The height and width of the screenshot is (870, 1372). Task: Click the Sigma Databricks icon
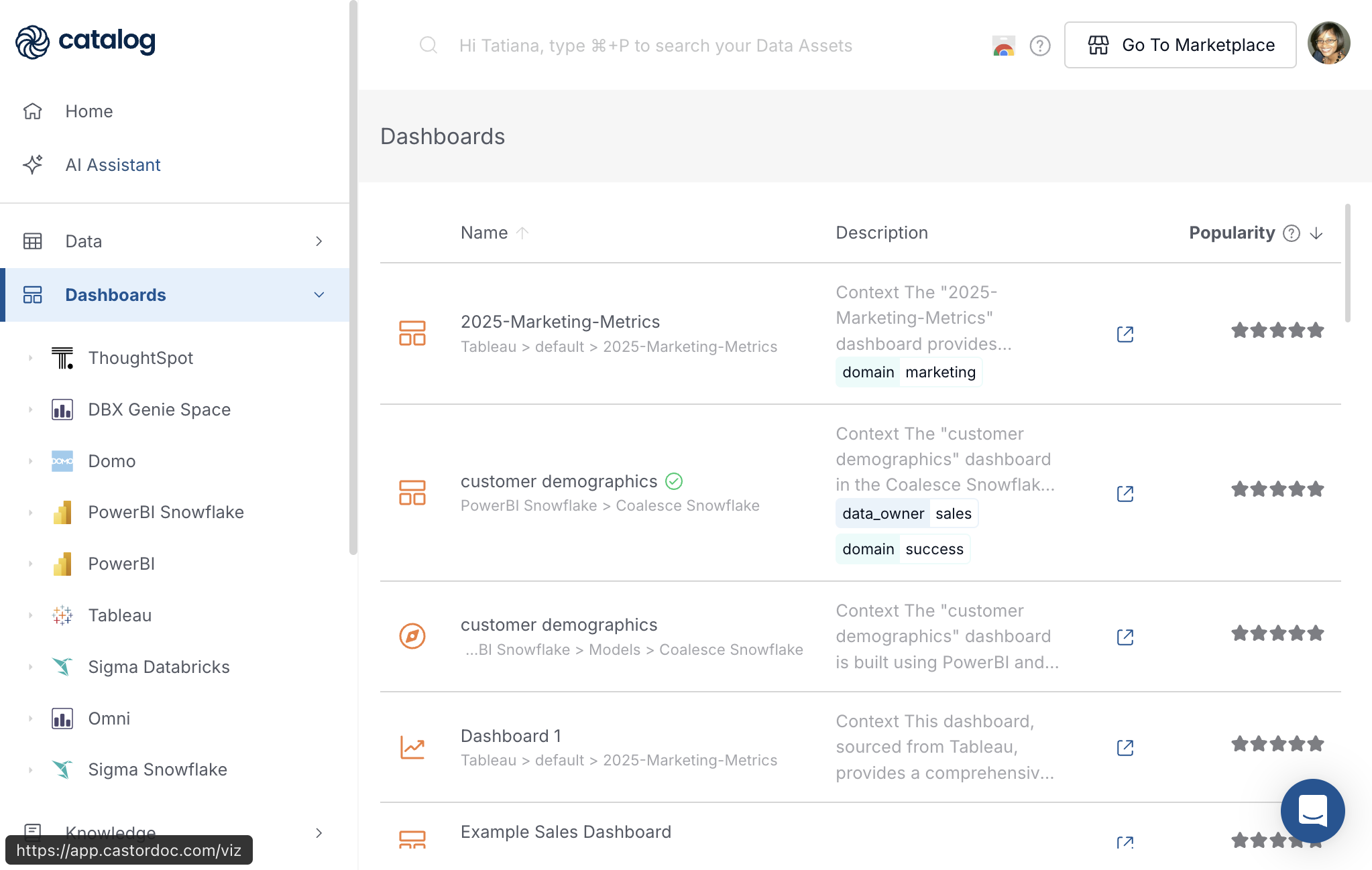pyautogui.click(x=62, y=667)
